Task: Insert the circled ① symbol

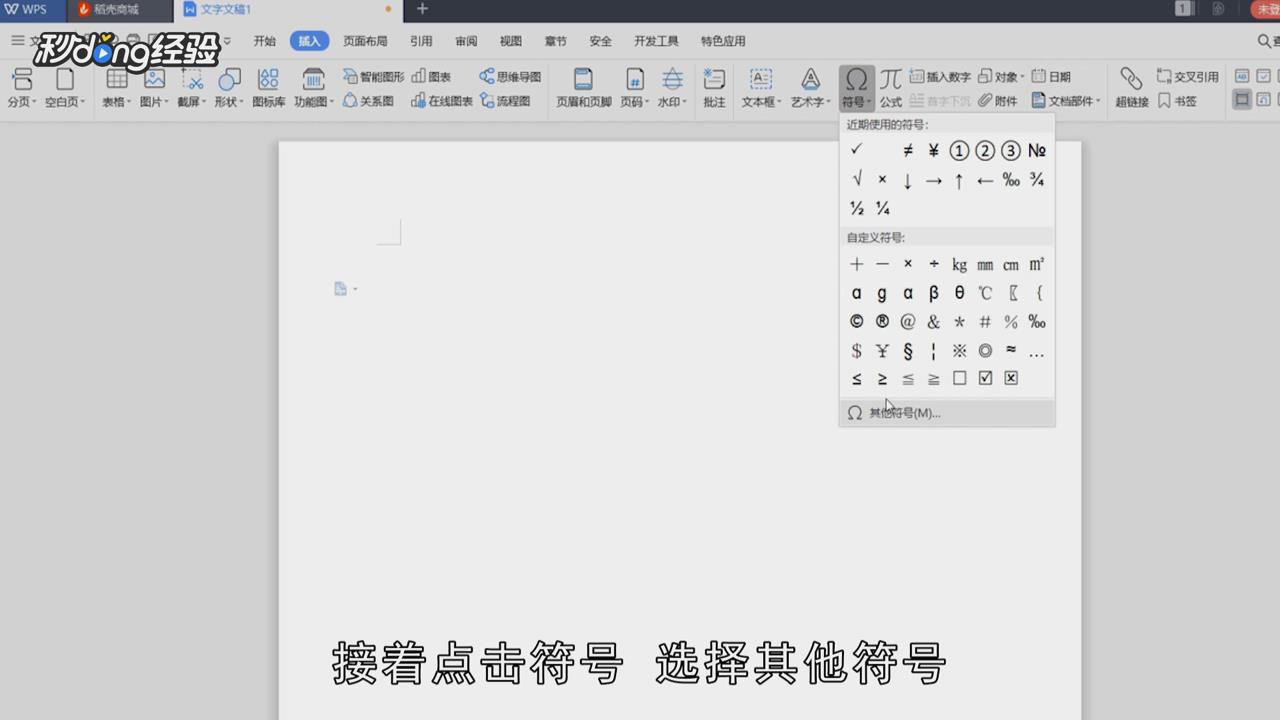Action: pos(959,150)
